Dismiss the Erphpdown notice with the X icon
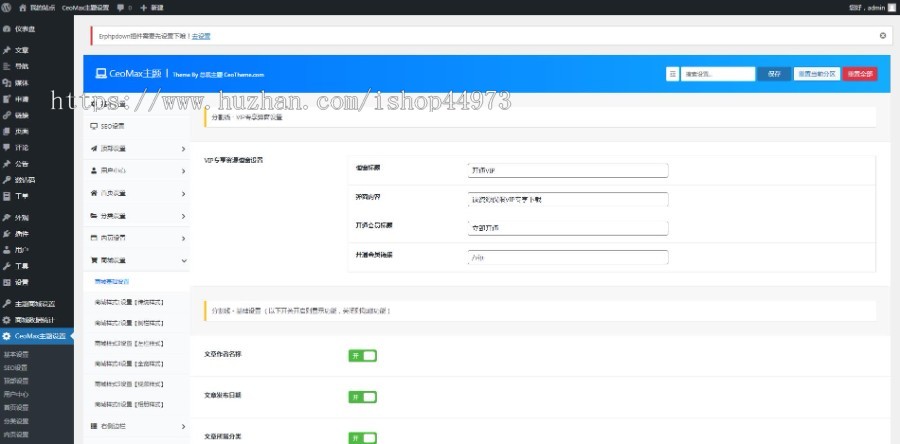This screenshot has width=900, height=444. coord(883,36)
